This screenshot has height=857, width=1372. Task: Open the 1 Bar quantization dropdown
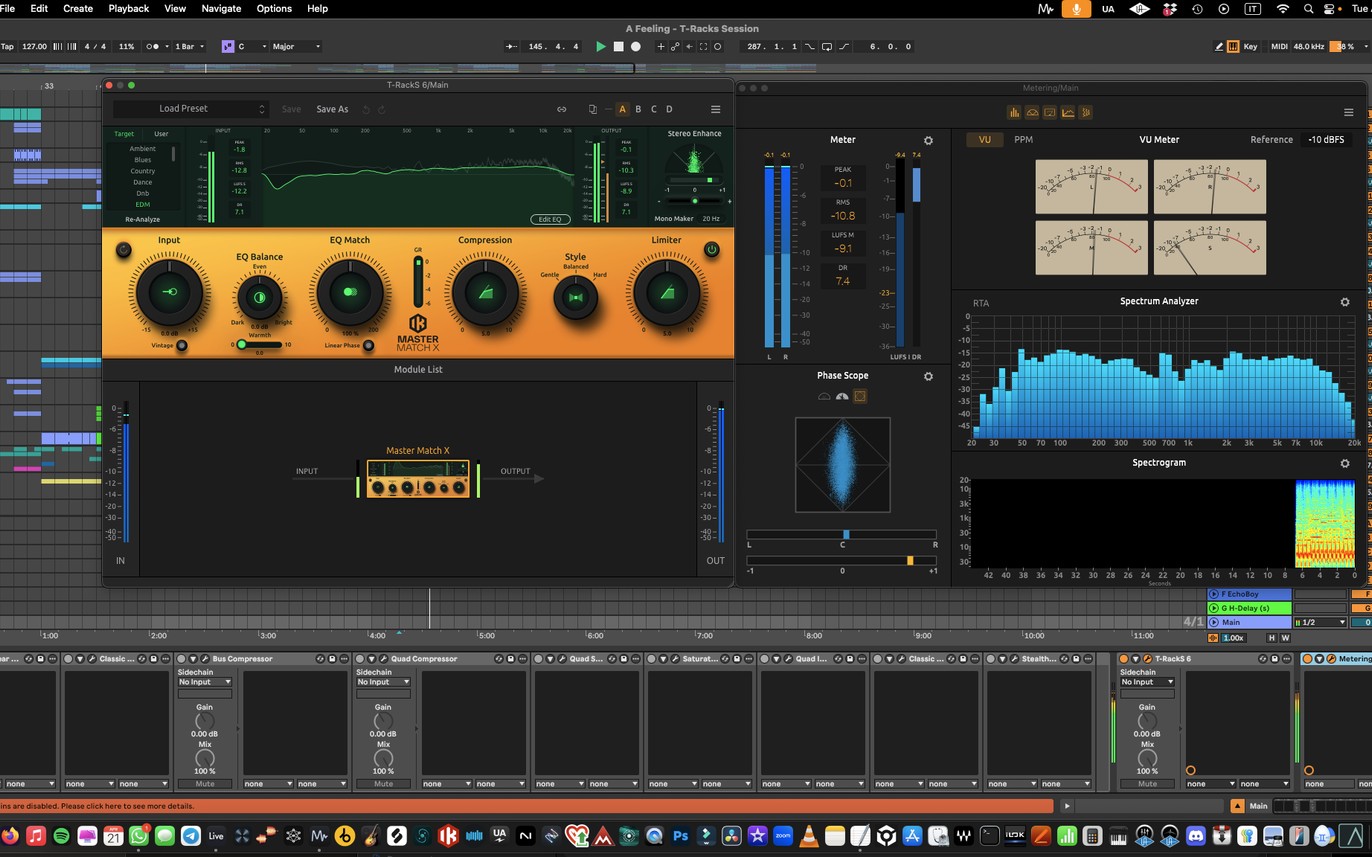tap(190, 46)
